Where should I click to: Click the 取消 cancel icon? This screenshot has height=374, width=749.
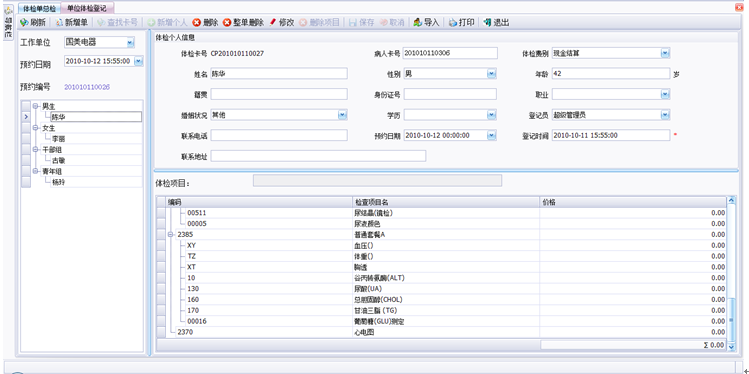click(x=384, y=22)
